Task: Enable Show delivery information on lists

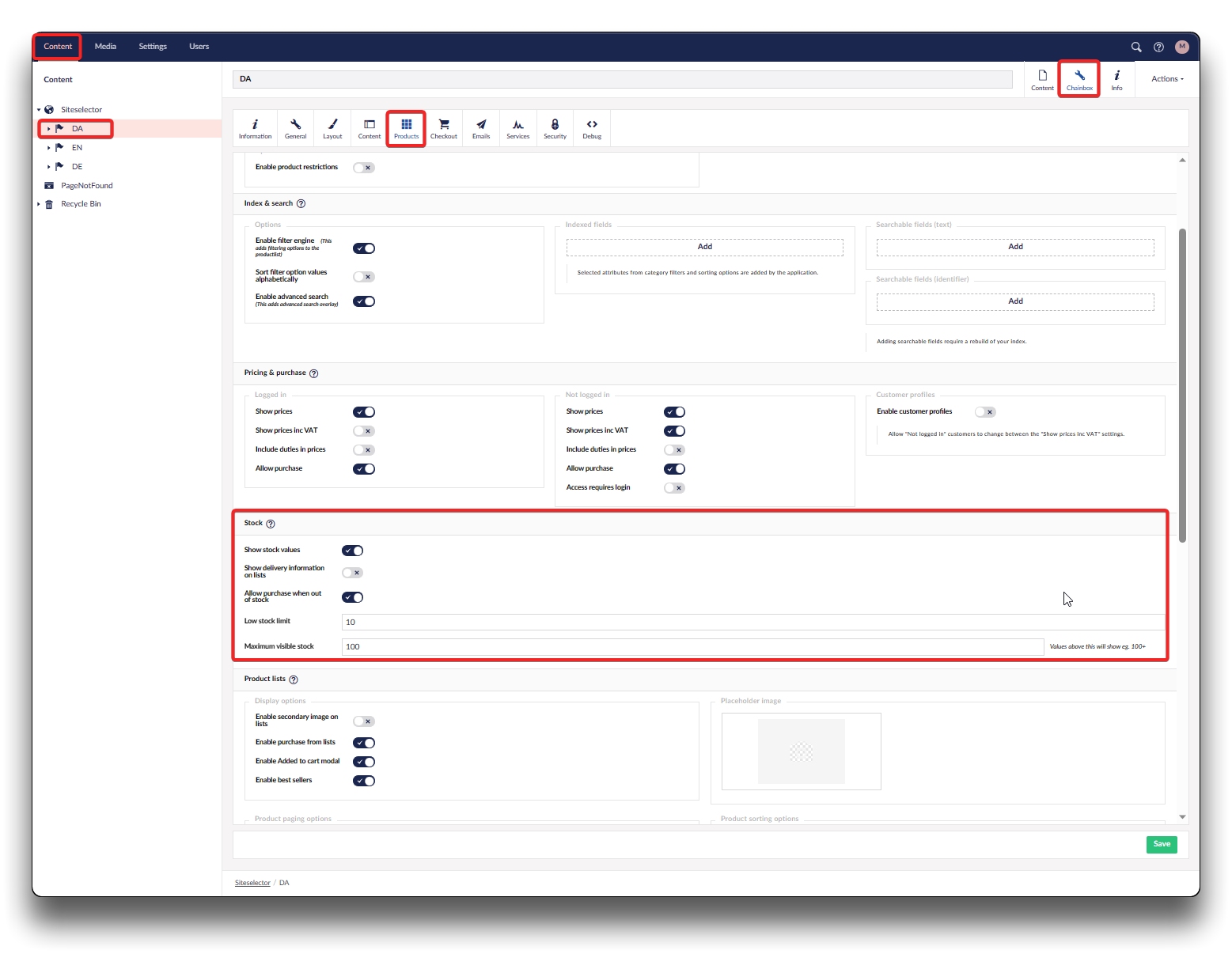Action: [x=352, y=573]
